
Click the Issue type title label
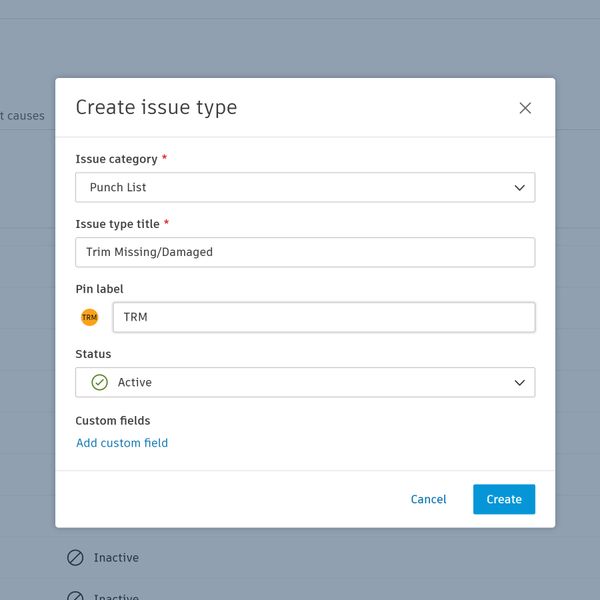tap(118, 224)
